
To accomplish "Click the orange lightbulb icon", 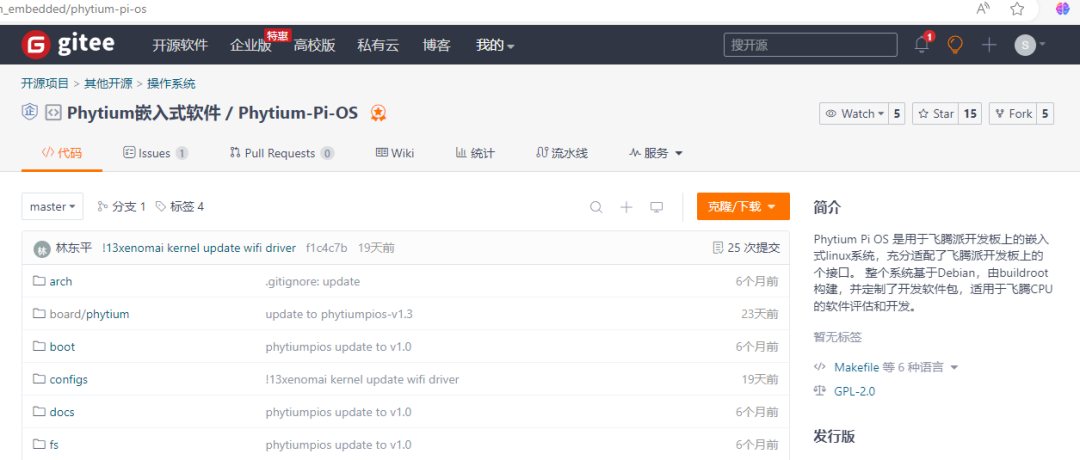I will tap(955, 45).
